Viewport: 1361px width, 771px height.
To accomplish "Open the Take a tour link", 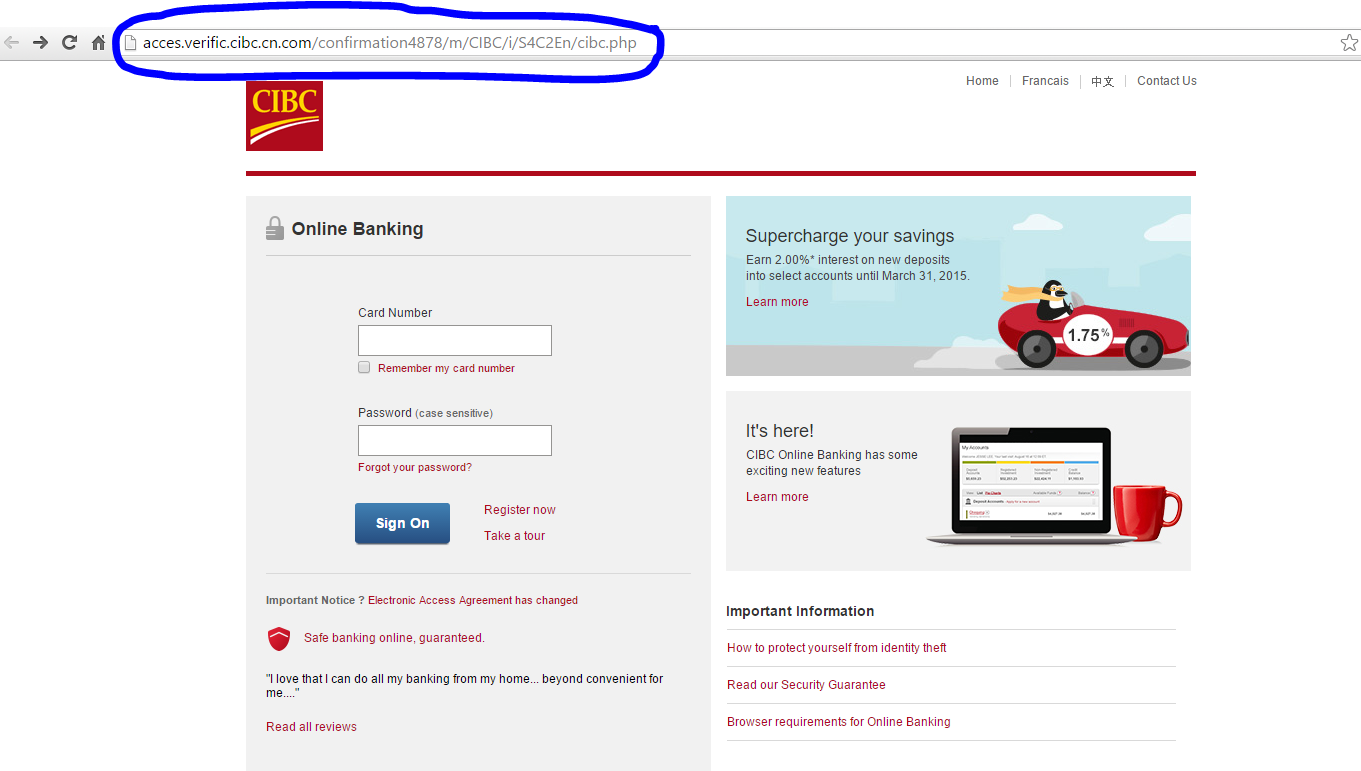I will coord(515,536).
